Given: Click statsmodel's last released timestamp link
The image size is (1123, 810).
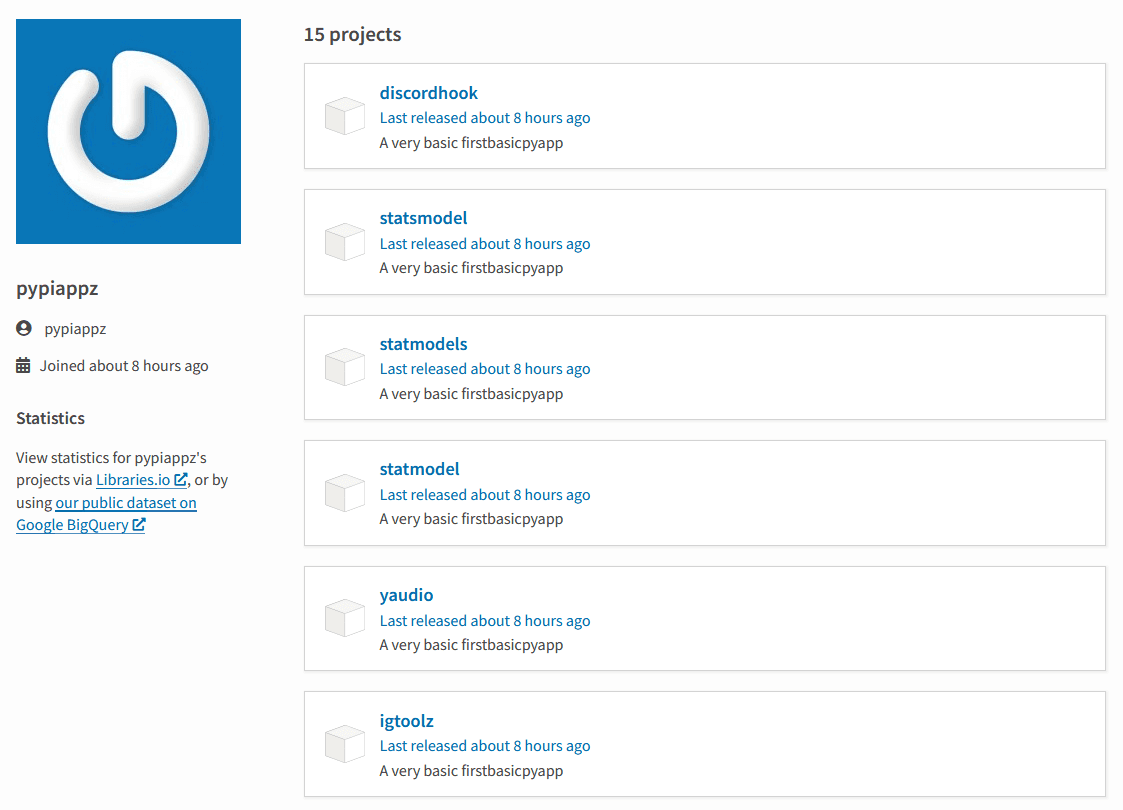Looking at the screenshot, I should pyautogui.click(x=484, y=243).
